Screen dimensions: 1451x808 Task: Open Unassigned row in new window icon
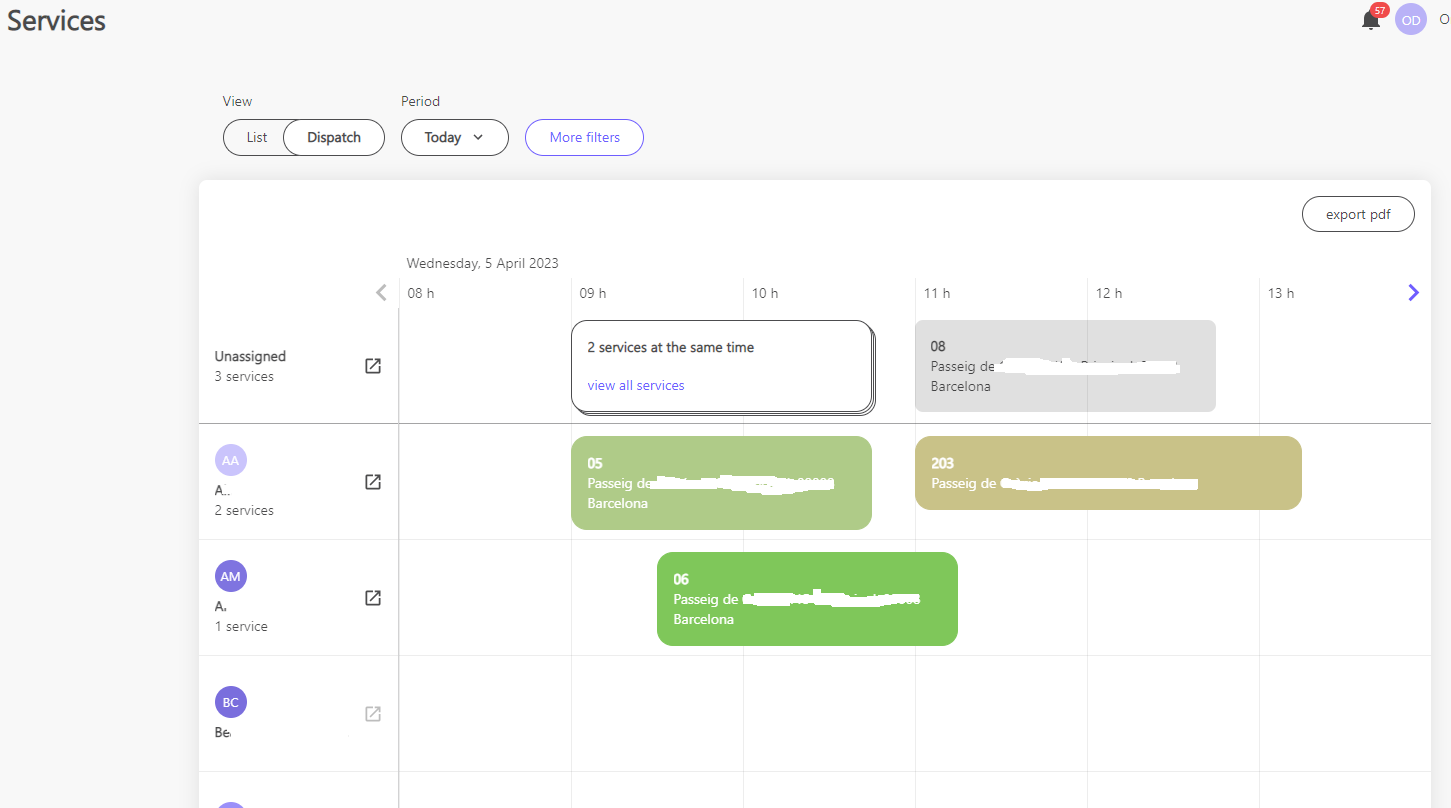pos(373,366)
